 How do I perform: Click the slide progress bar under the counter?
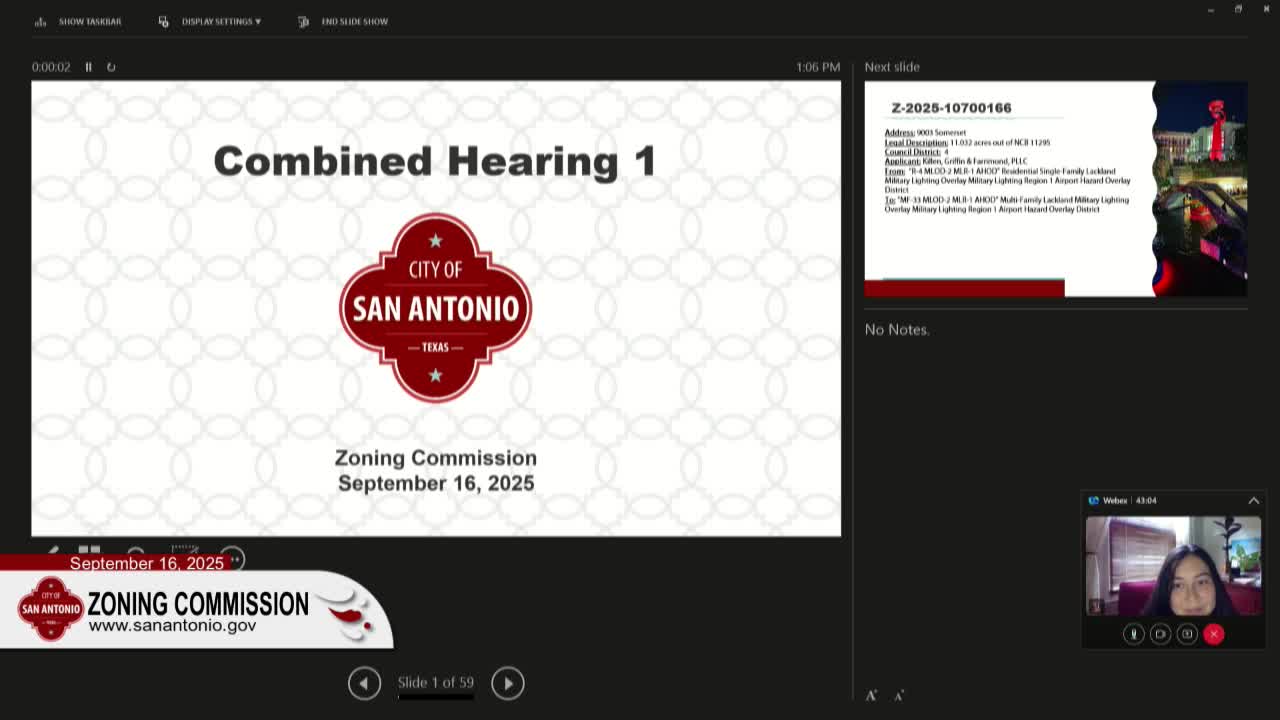[436, 696]
